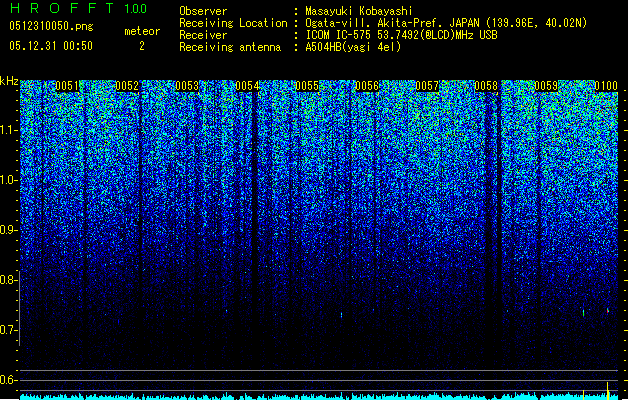629x400 pixels.
Task: Select observer name Masayuki Kobayashi
Action: (x=359, y=11)
